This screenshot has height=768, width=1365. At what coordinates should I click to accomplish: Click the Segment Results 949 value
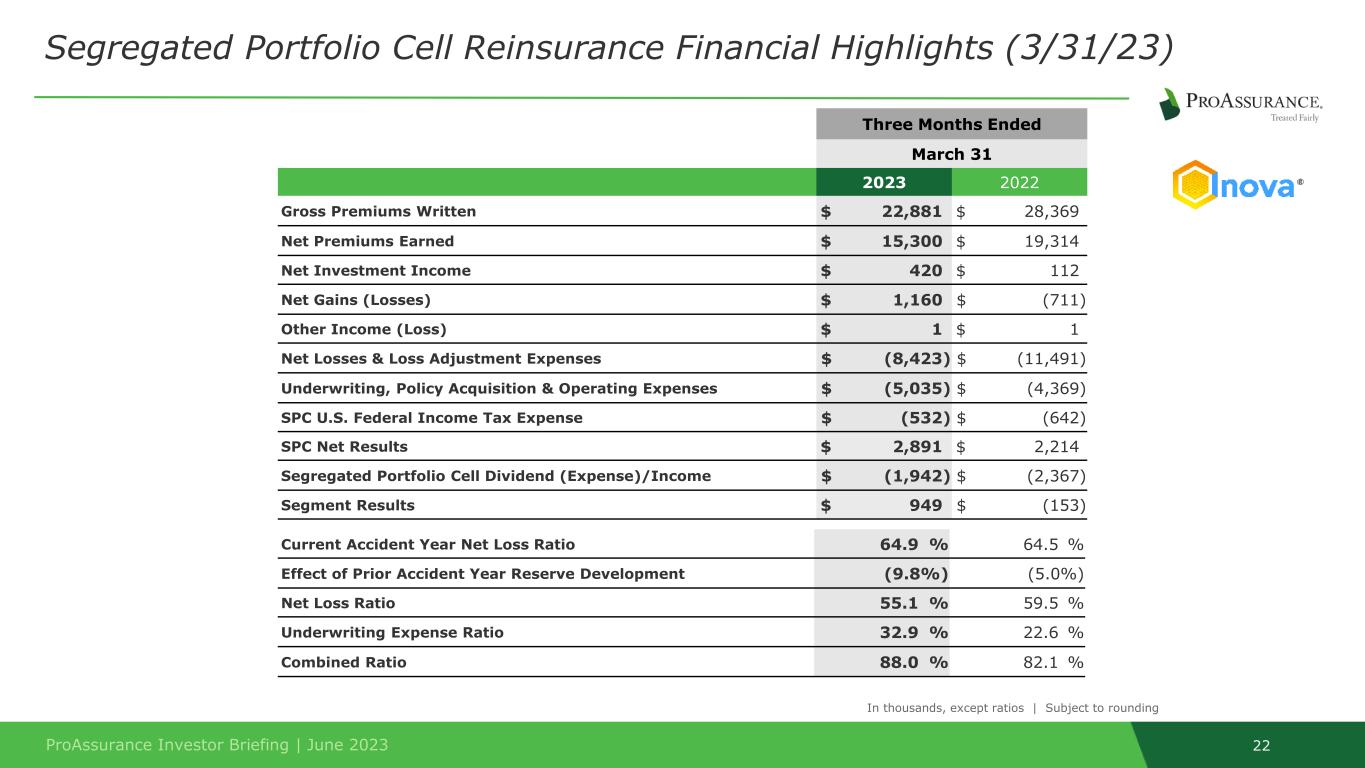tap(929, 505)
